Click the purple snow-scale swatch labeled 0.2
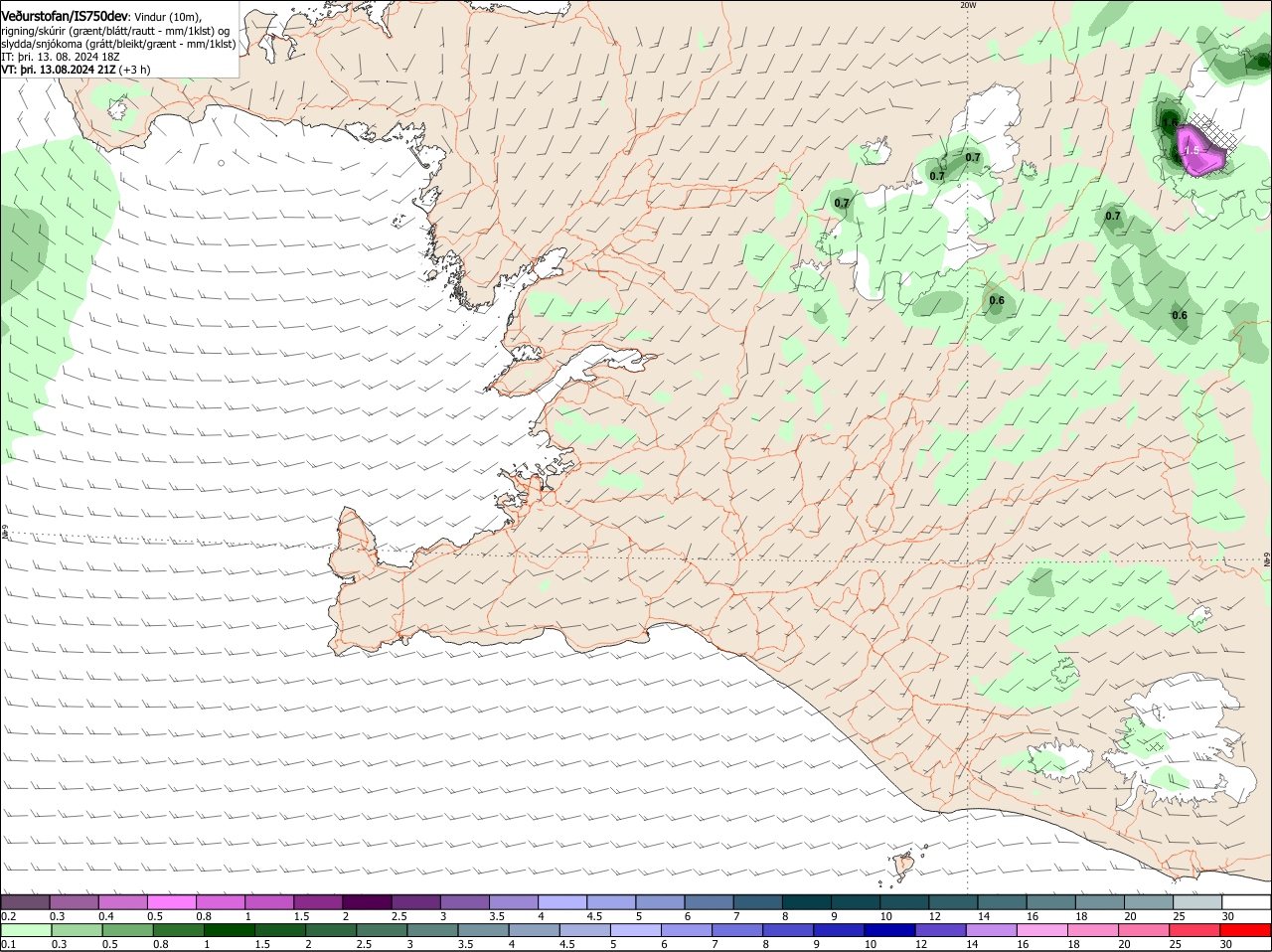The height and width of the screenshot is (952, 1272). coord(25,902)
